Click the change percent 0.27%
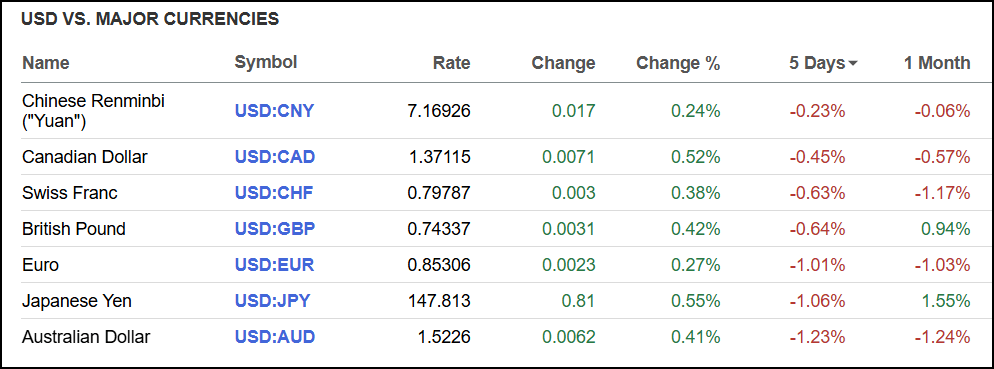Screen dimensions: 994x369 coord(696,264)
